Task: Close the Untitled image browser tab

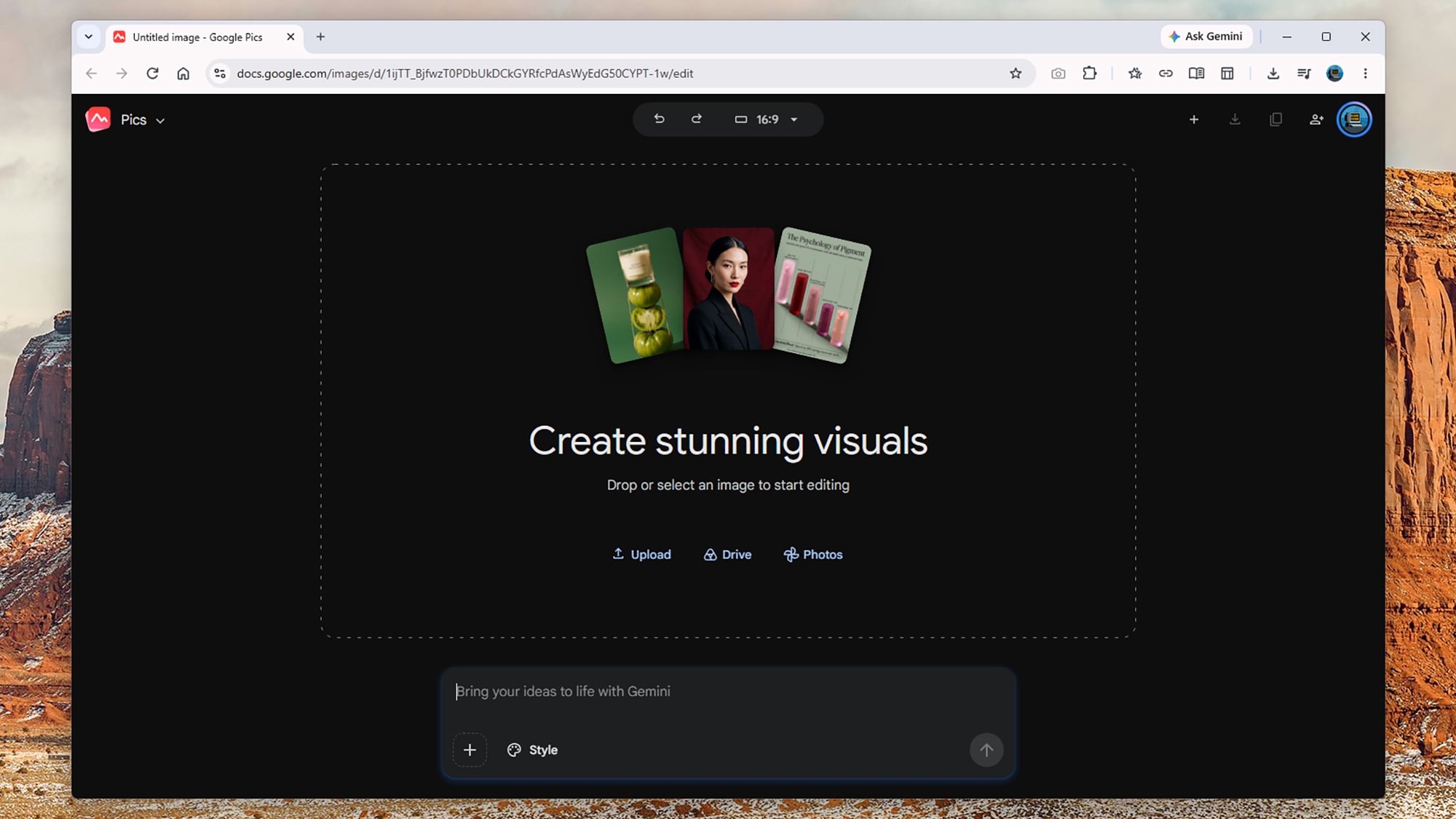Action: (x=290, y=37)
